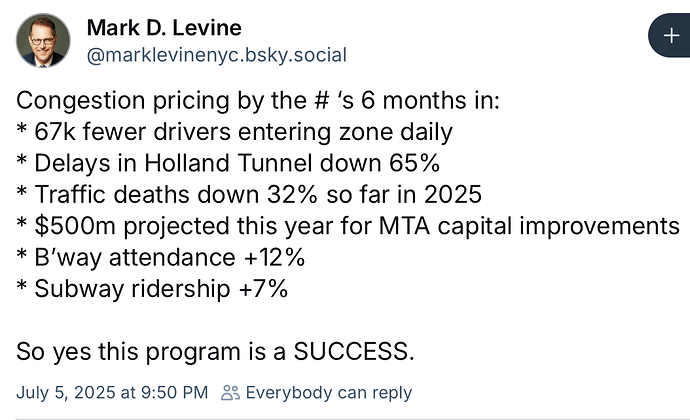Click the word SUCCESS in the post
690x420 pixels.
[354, 351]
